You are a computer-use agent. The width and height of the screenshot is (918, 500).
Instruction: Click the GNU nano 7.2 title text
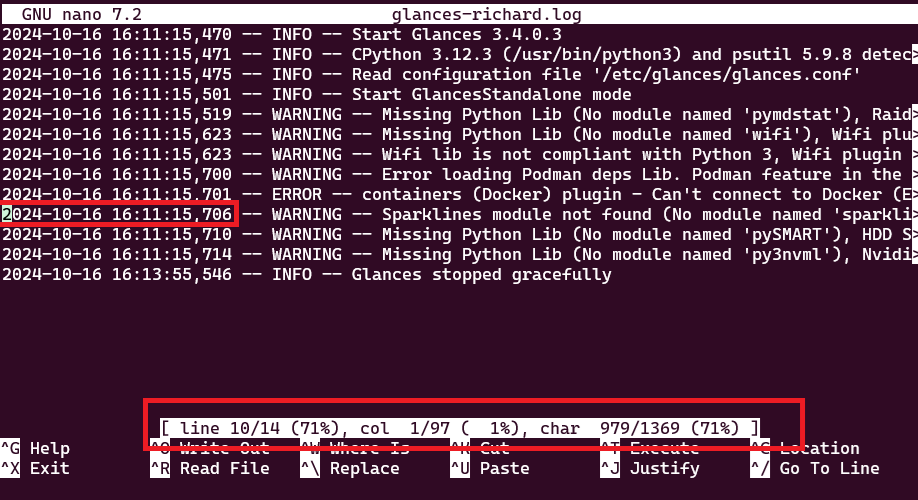coord(81,14)
